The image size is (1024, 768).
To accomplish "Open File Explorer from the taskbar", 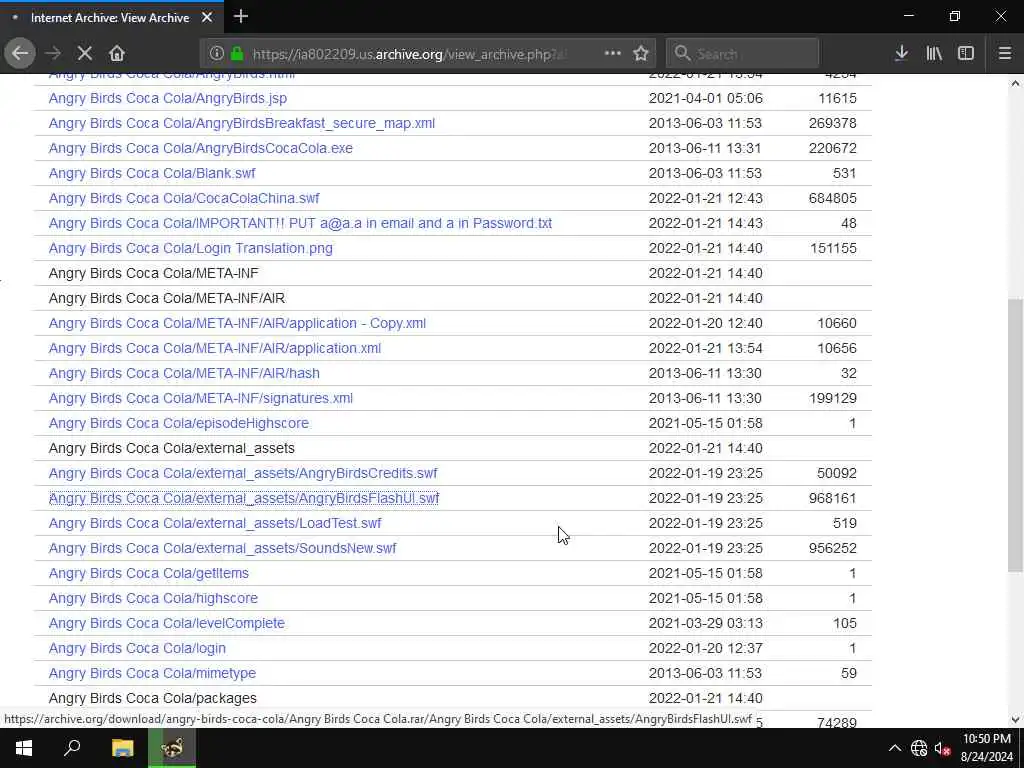I will pyautogui.click(x=122, y=748).
